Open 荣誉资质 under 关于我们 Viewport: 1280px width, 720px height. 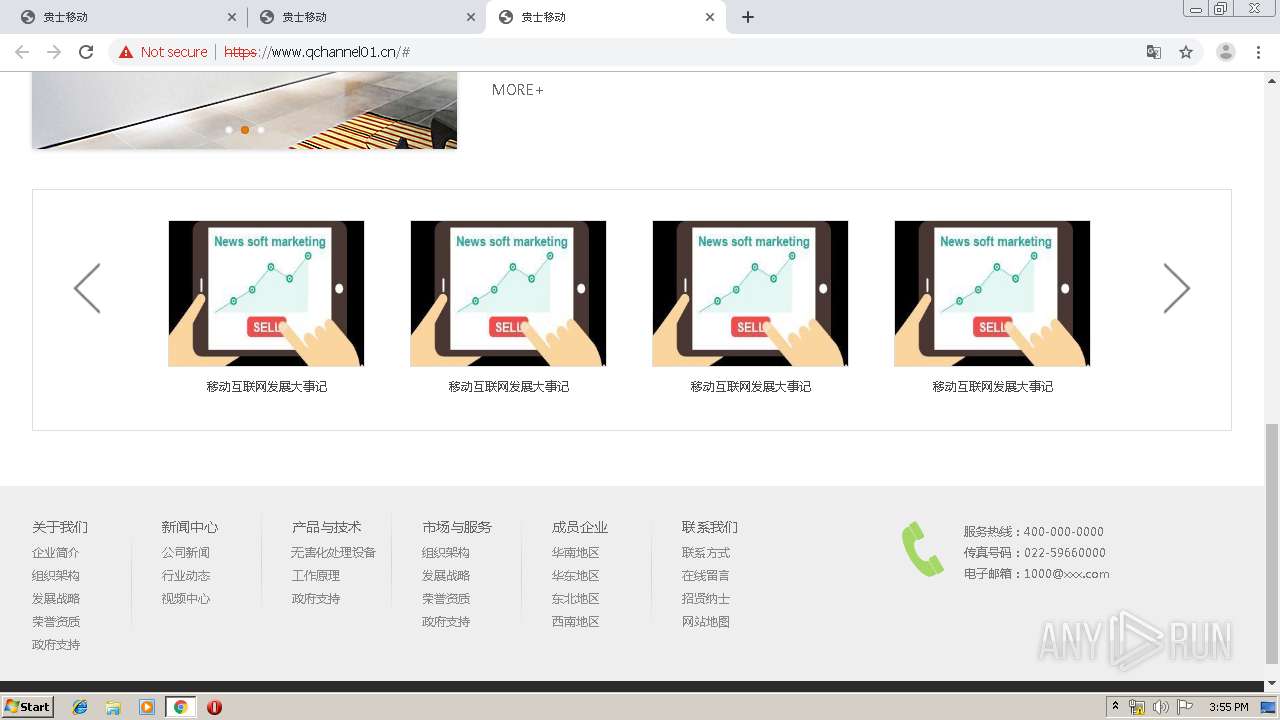tap(56, 622)
